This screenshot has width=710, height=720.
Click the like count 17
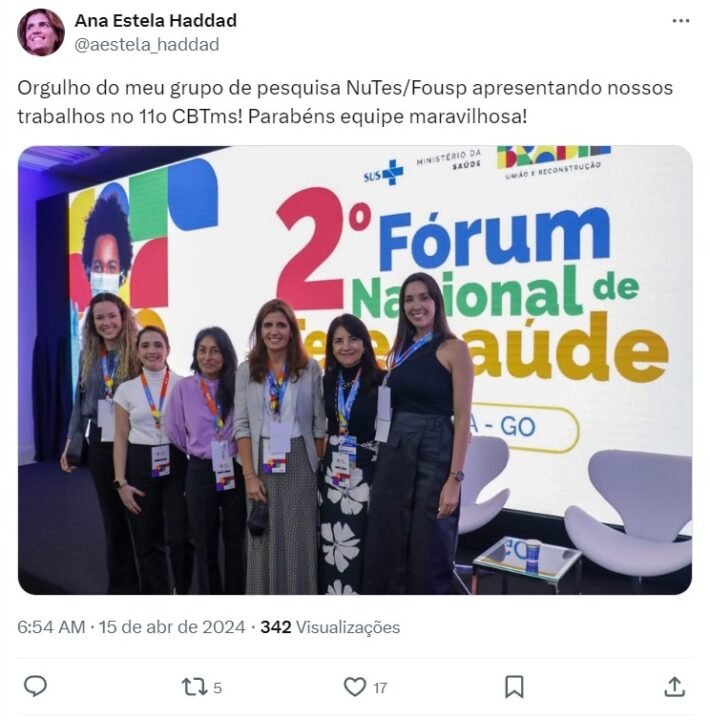point(380,688)
